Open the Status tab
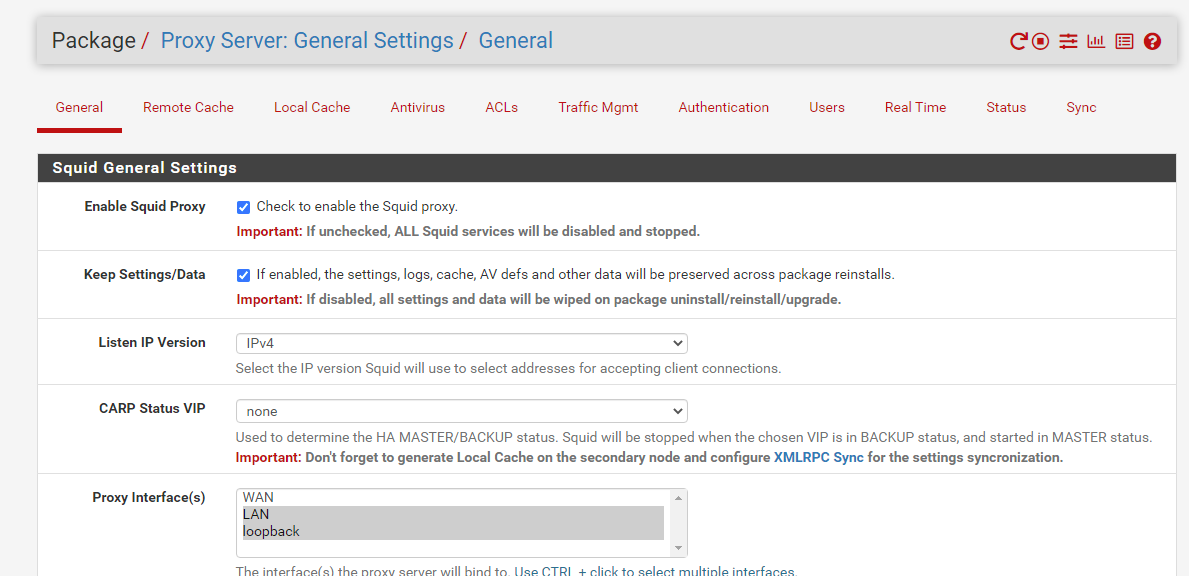This screenshot has height=576, width=1189. tap(1006, 108)
